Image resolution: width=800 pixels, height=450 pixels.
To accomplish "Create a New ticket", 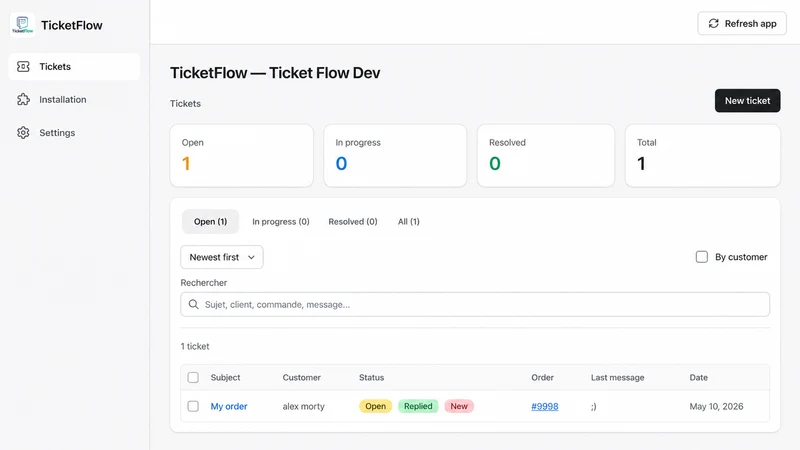I will (x=747, y=101).
